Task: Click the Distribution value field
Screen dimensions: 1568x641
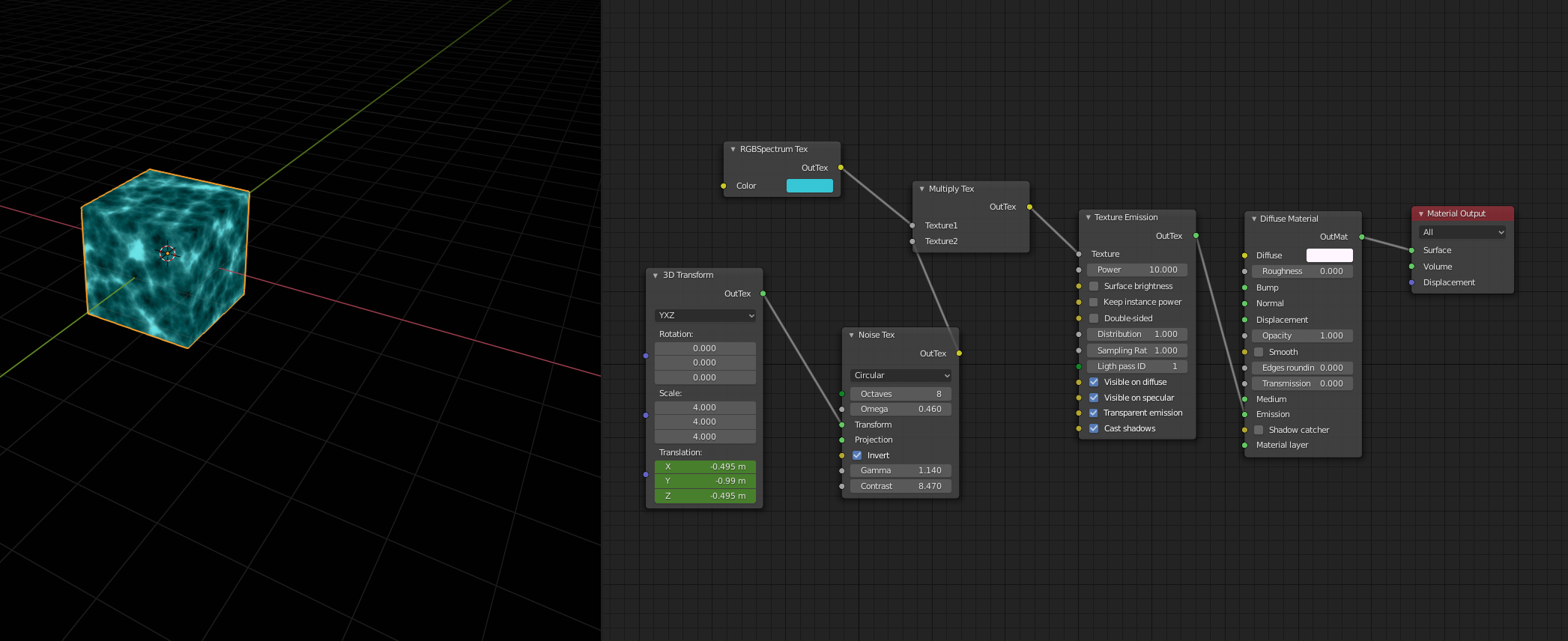Action: 1137,334
